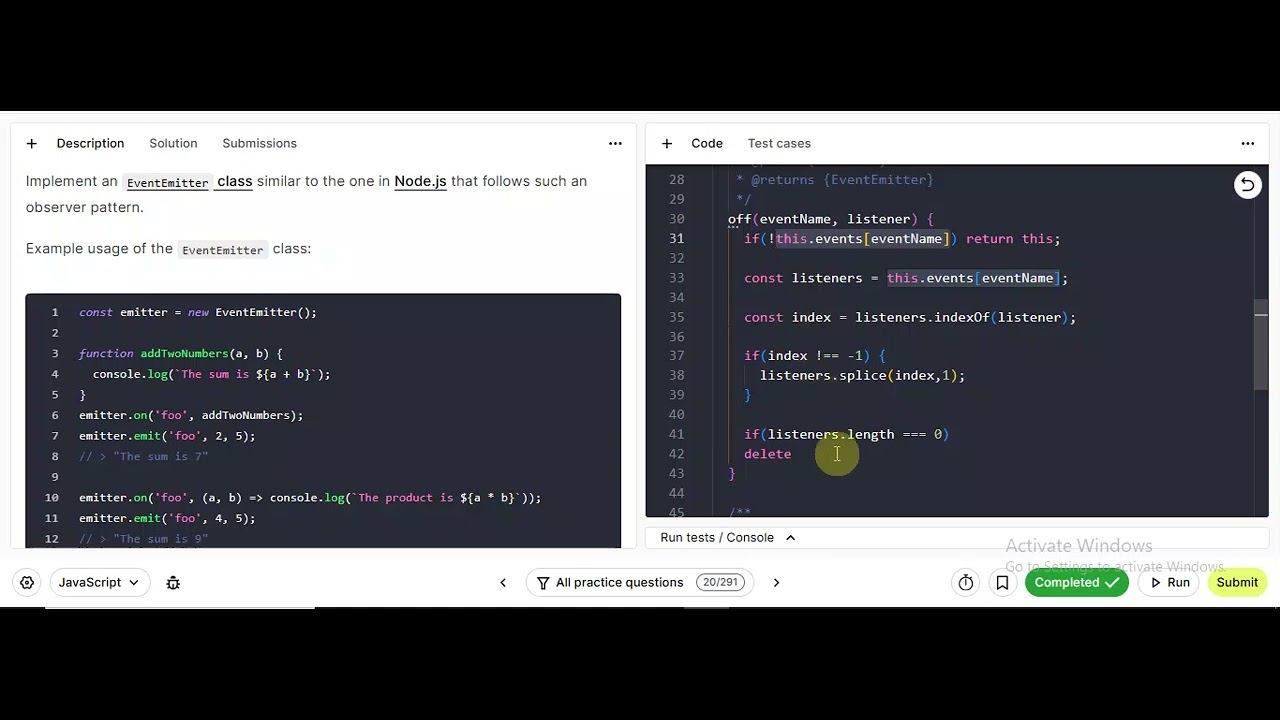Screen dimensions: 1280x720
Task: Add new tab in Code panel
Action: pos(667,144)
